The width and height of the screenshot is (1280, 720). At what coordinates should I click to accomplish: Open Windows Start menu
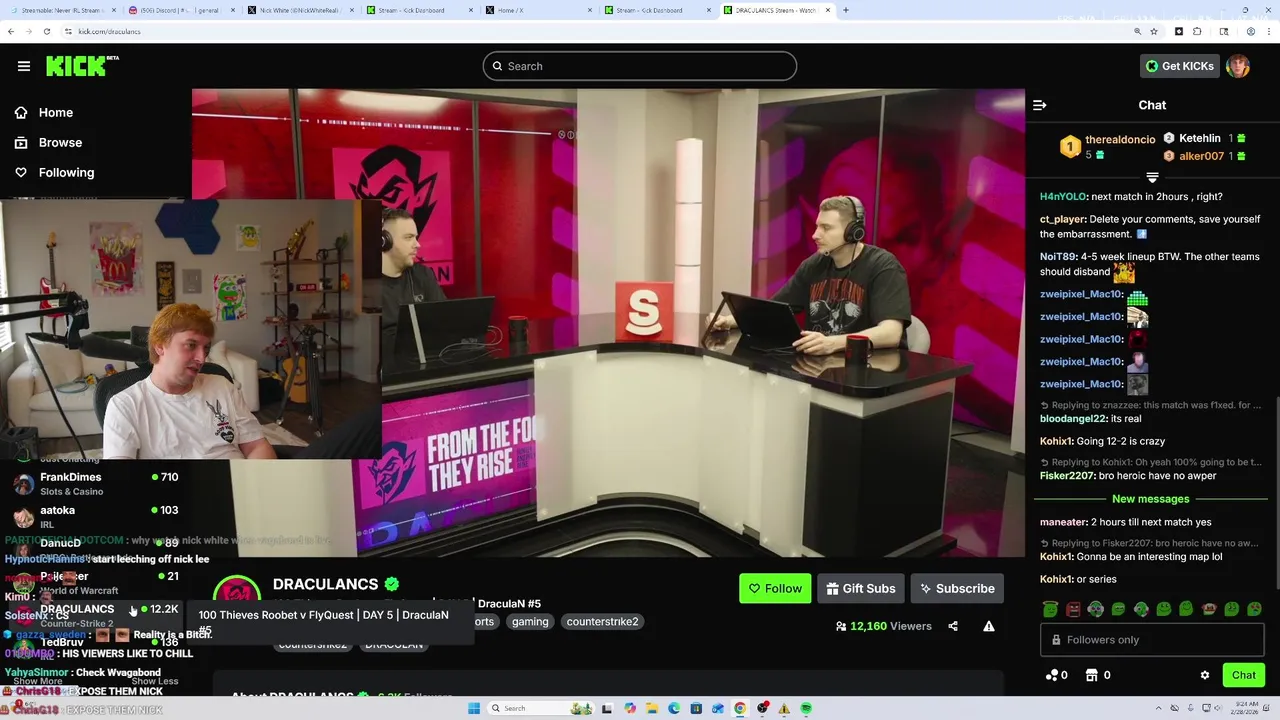click(x=473, y=708)
